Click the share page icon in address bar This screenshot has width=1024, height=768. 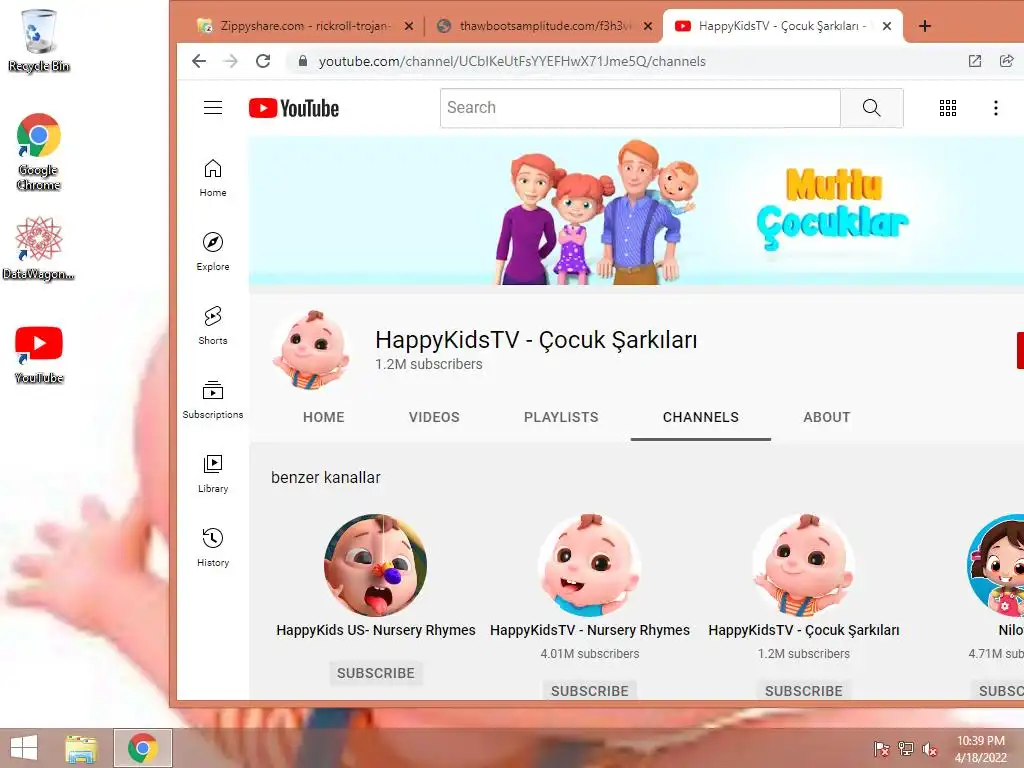click(x=1006, y=61)
